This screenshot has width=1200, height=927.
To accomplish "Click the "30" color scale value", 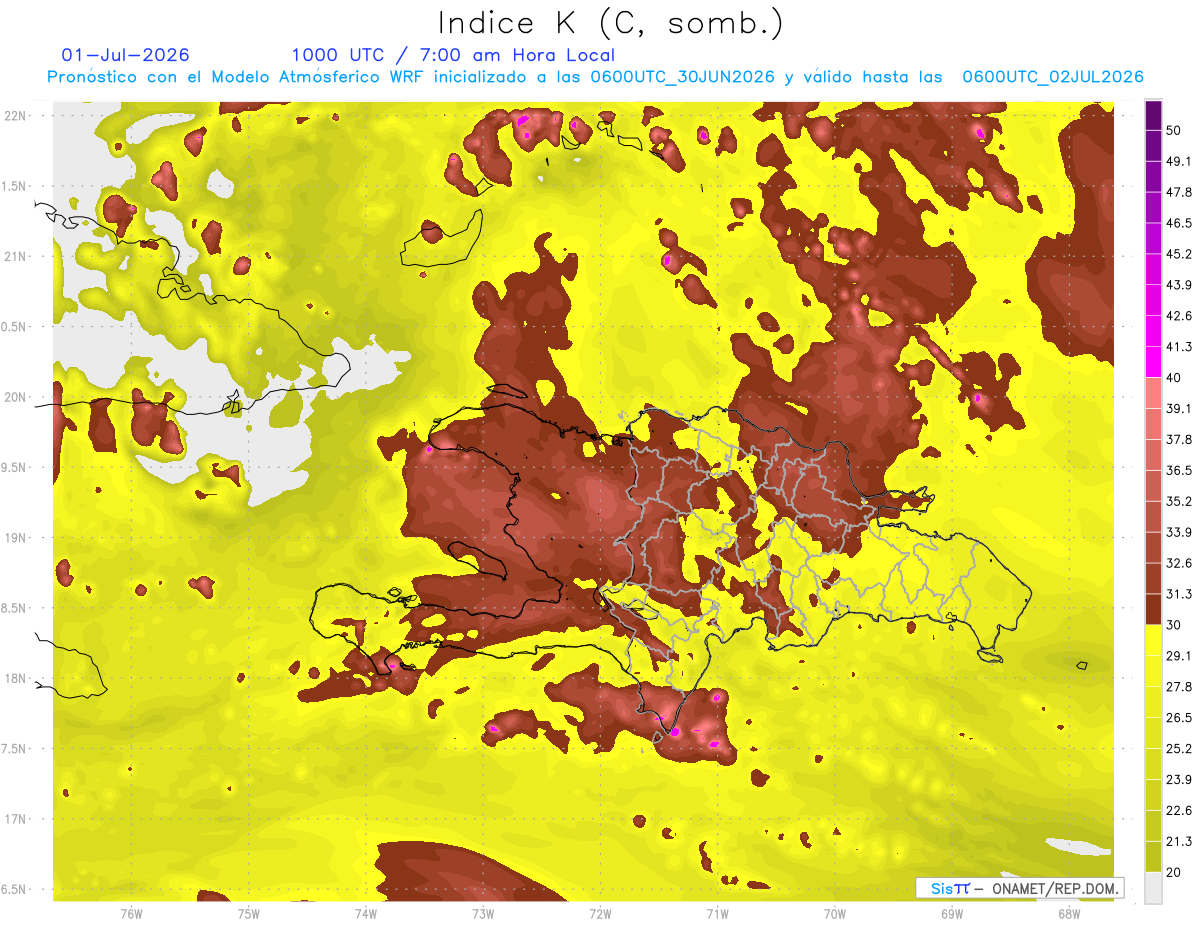I will click(1174, 625).
